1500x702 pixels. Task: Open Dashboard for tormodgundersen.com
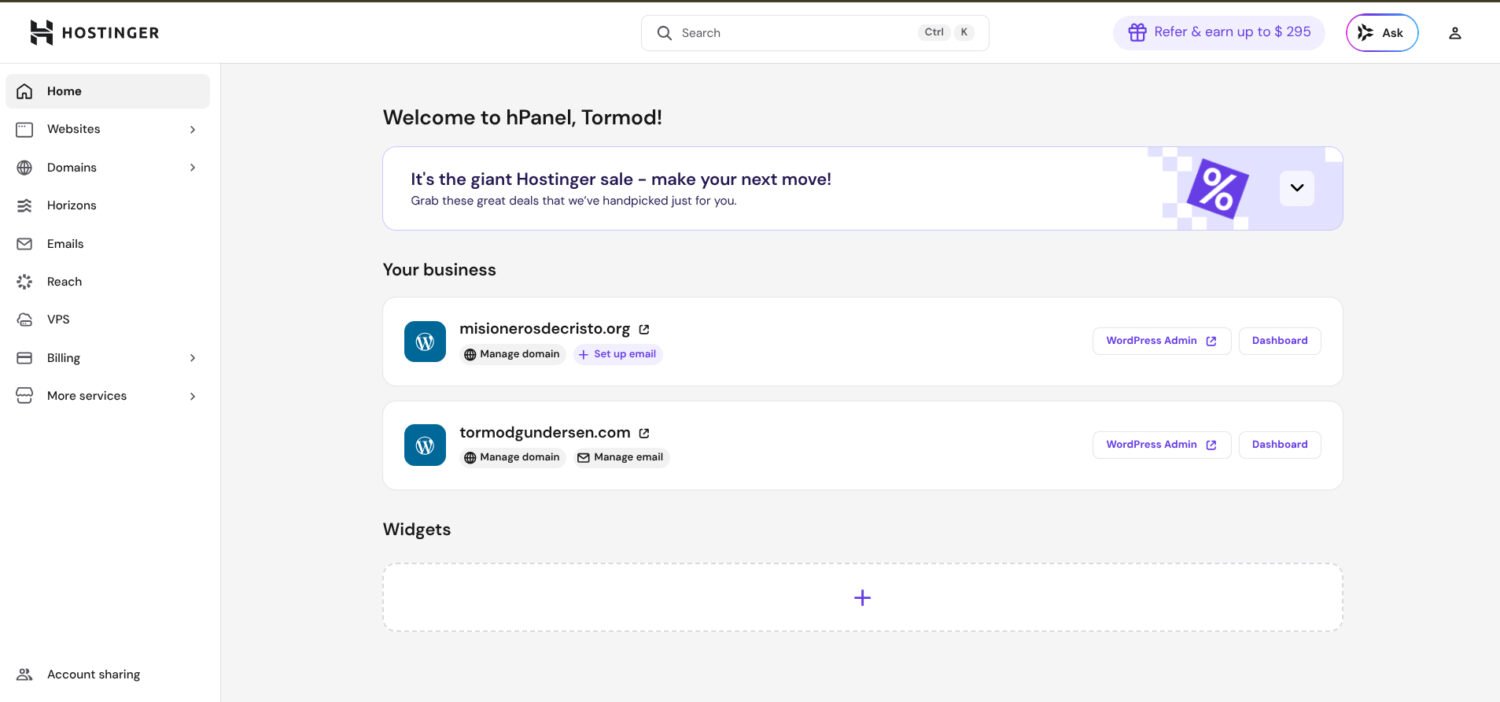[x=1279, y=445]
